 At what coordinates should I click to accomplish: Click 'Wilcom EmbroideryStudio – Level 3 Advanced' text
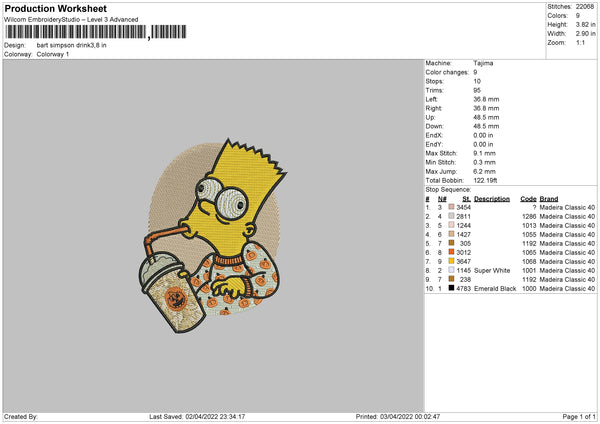pyautogui.click(x=71, y=20)
